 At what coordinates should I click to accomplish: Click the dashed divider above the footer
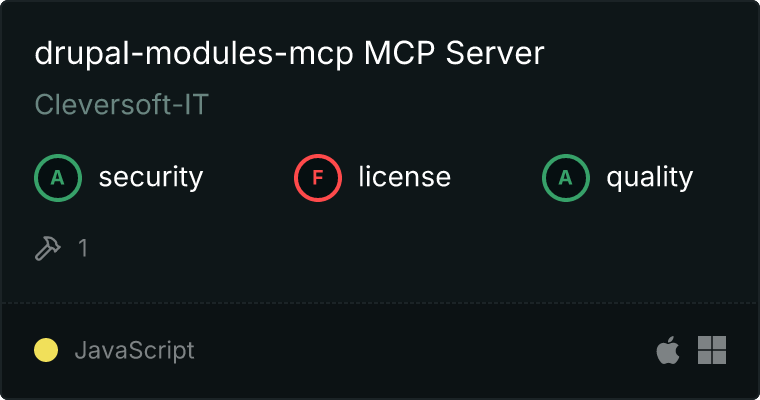(380, 303)
